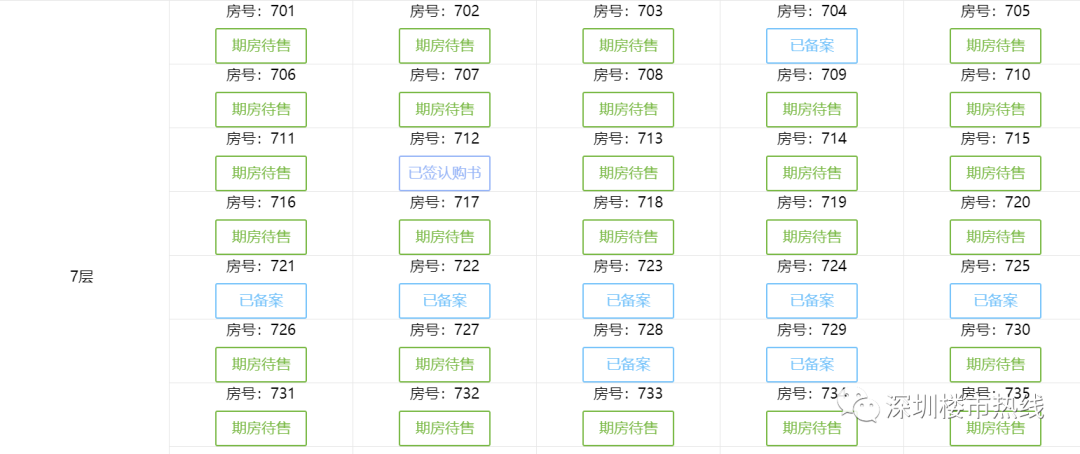Click room 730's 期房待售 button

pos(995,365)
